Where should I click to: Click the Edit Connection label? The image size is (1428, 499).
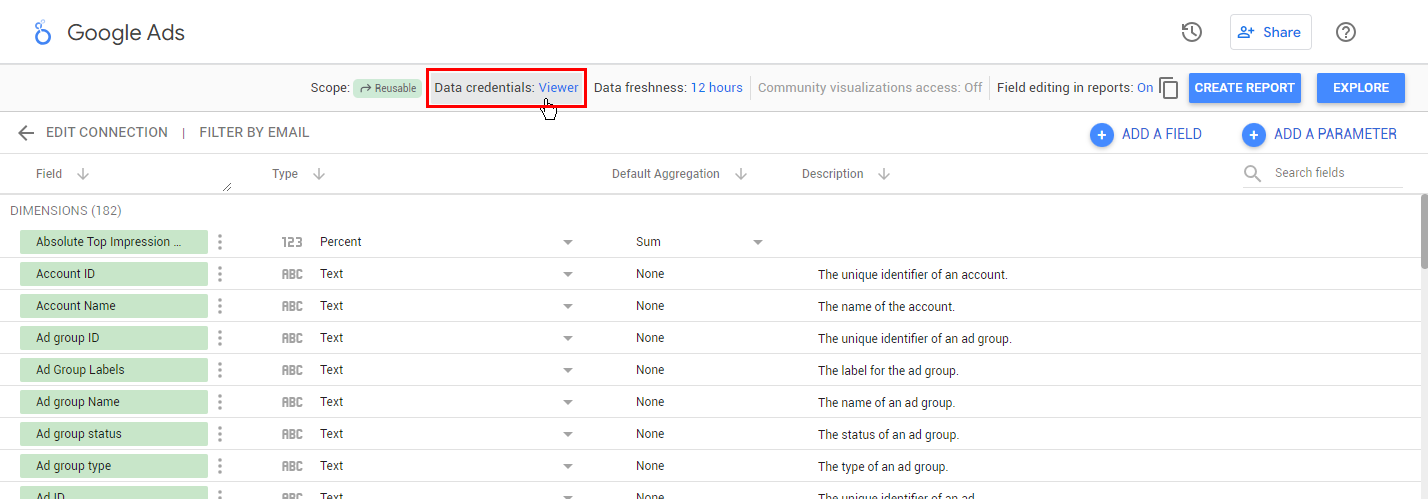(107, 133)
